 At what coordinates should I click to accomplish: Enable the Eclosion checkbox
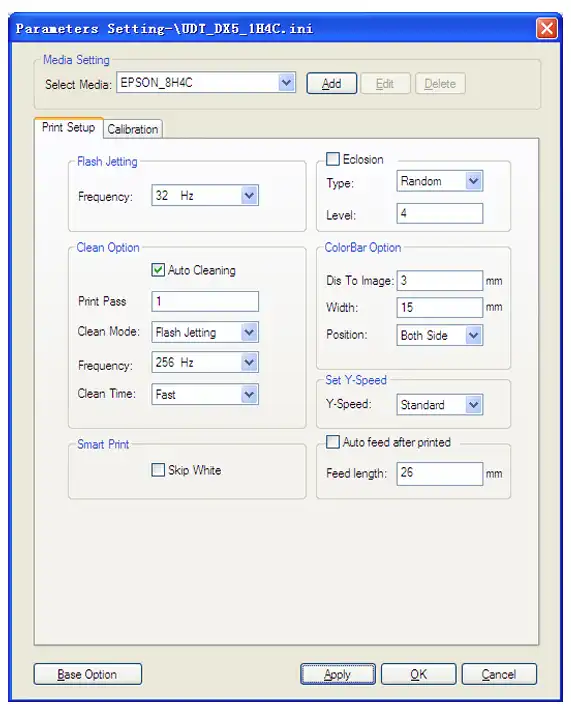pyautogui.click(x=333, y=159)
